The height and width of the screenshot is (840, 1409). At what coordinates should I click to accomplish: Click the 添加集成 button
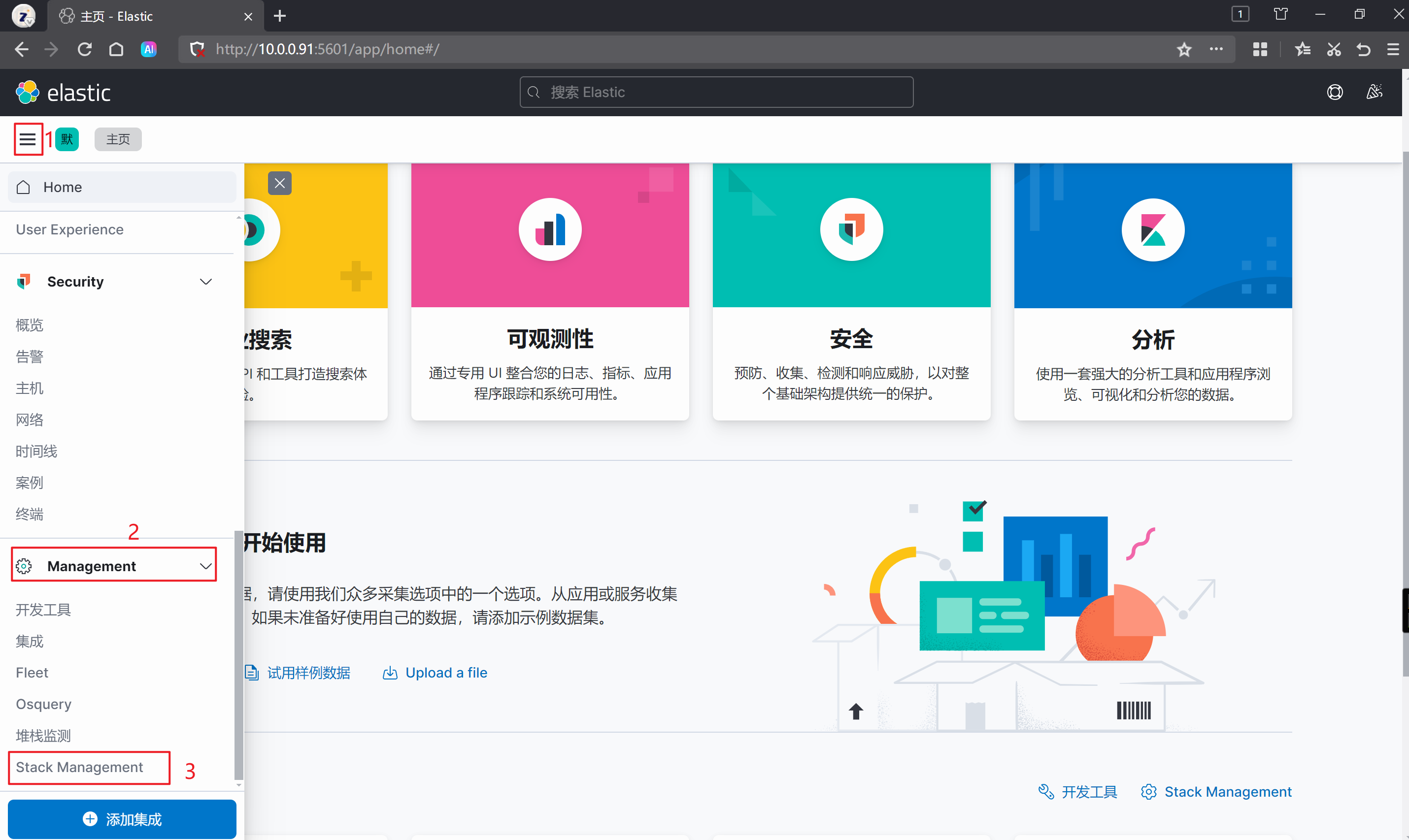click(x=122, y=819)
